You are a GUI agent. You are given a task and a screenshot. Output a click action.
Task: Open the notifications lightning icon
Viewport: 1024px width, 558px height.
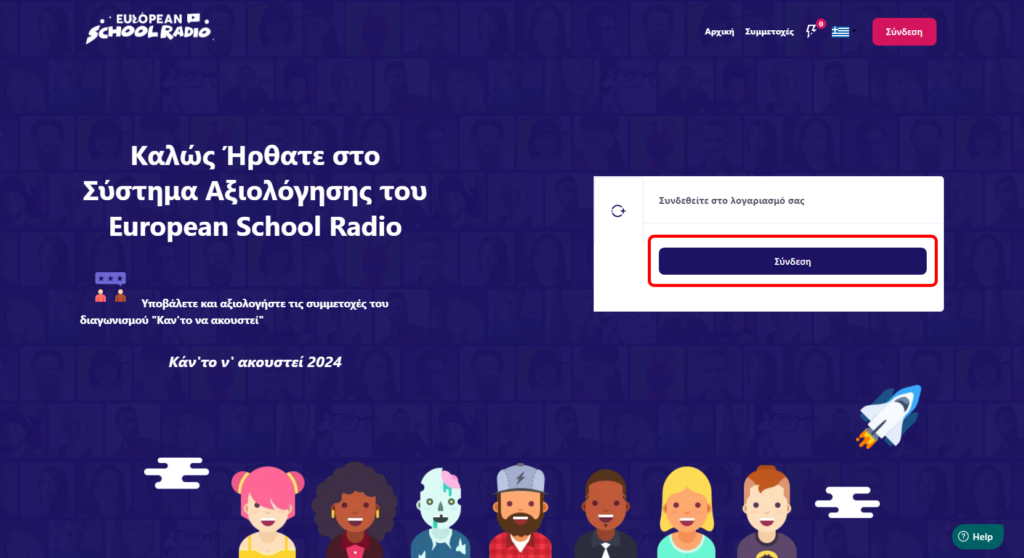811,31
